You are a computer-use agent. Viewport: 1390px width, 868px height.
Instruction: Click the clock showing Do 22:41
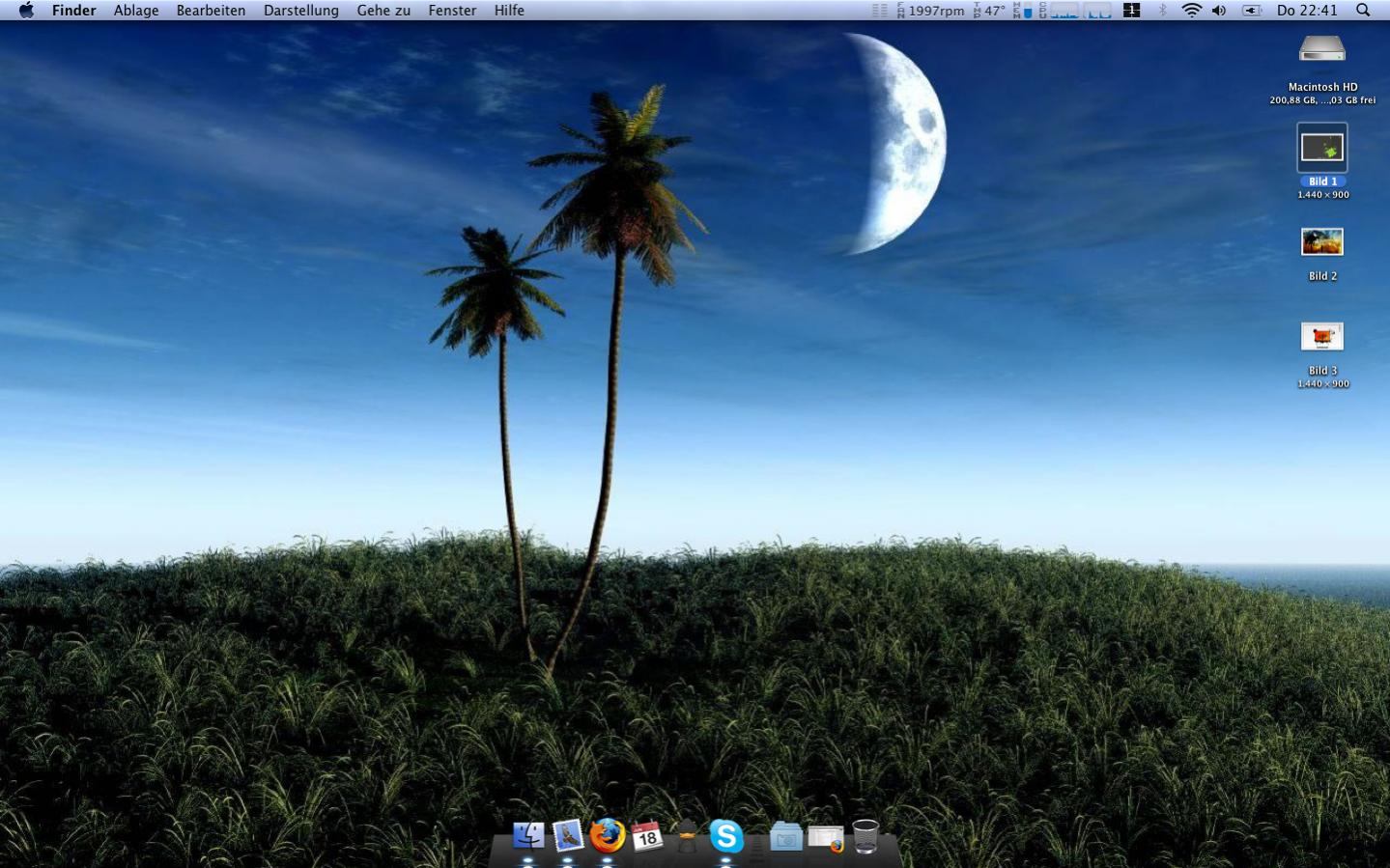coord(1307,11)
